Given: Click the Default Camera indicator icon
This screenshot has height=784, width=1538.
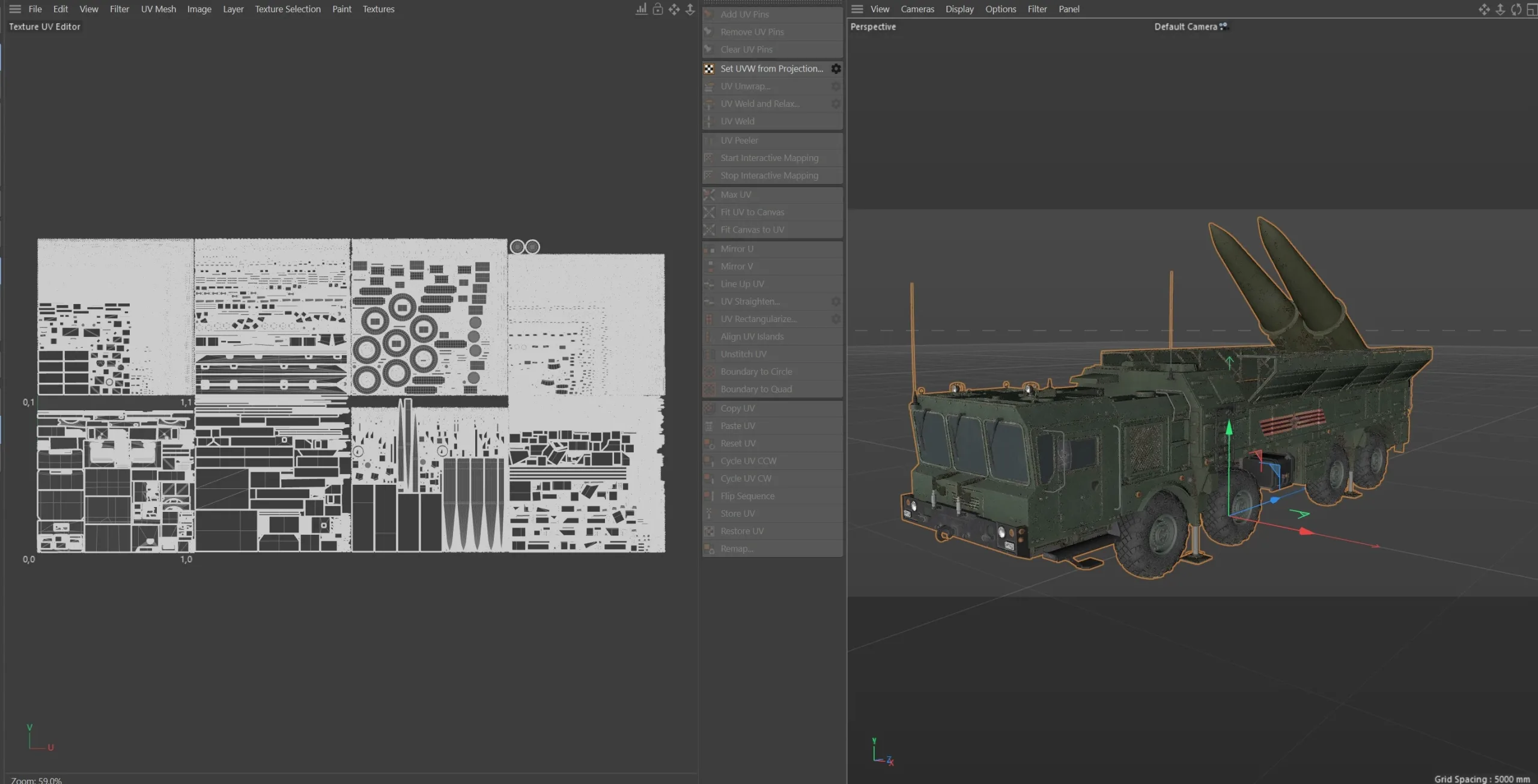Looking at the screenshot, I should [x=1223, y=26].
